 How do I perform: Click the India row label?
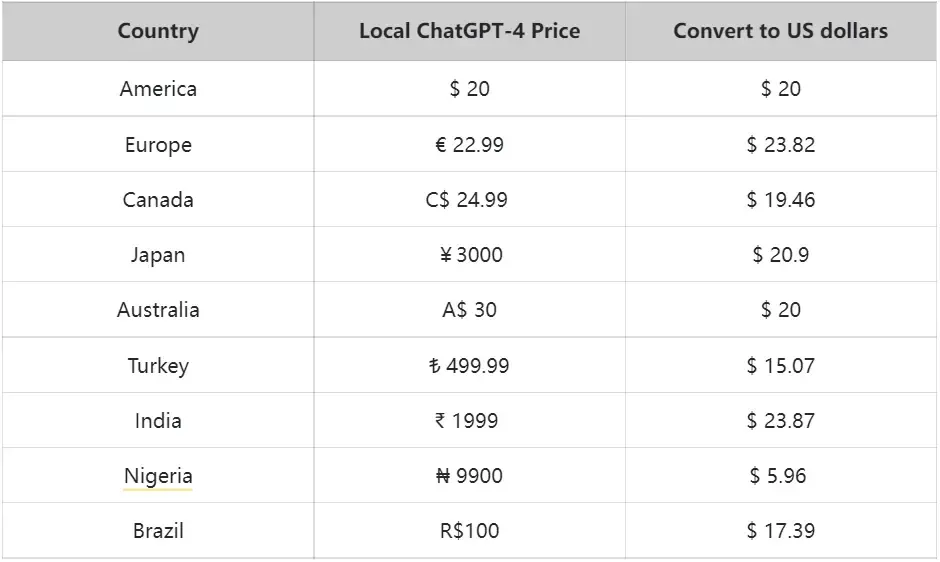pos(158,421)
